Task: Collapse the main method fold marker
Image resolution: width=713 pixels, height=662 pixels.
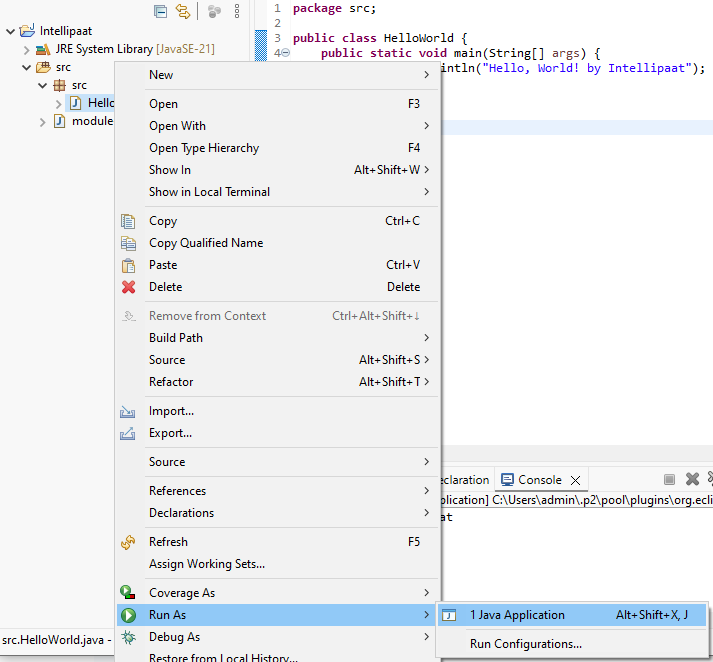Action: 286,53
